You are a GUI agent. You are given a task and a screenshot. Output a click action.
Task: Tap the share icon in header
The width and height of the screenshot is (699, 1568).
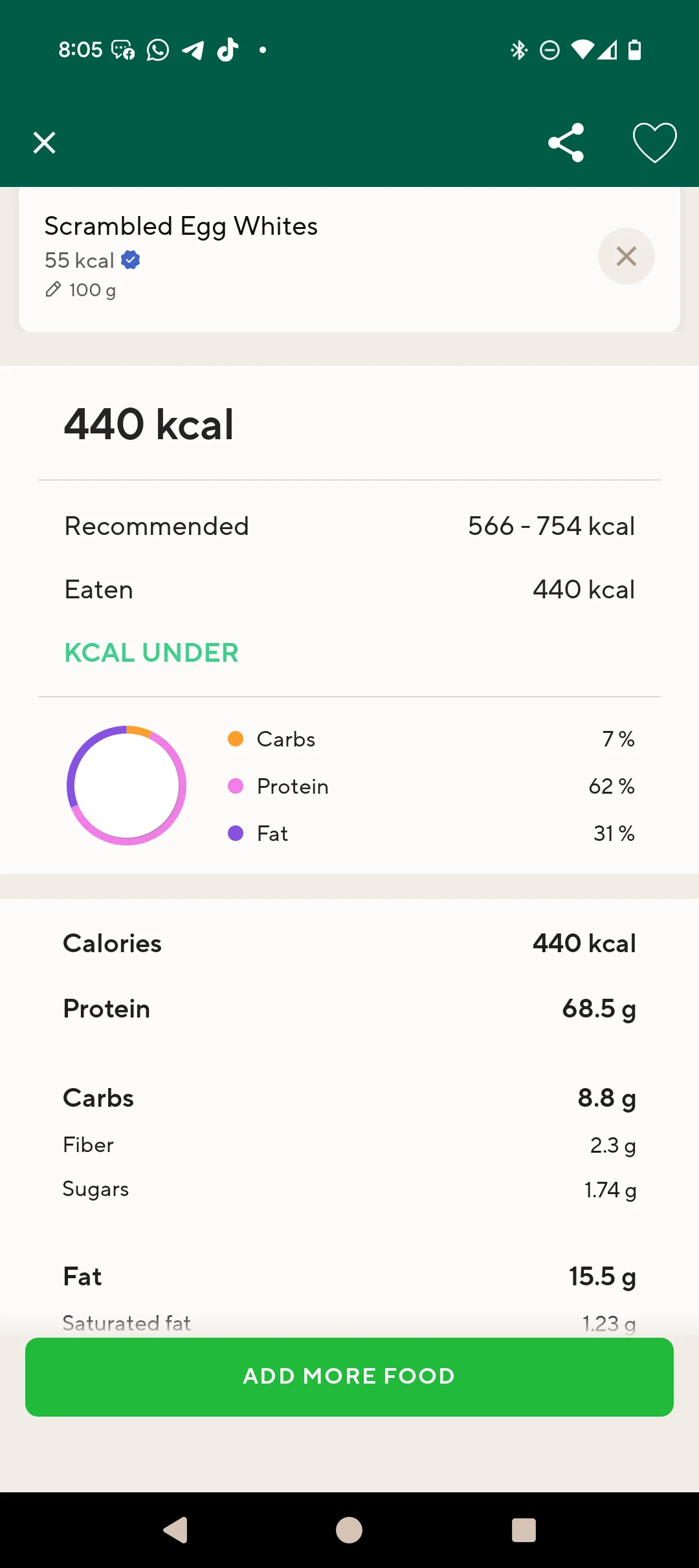(566, 142)
